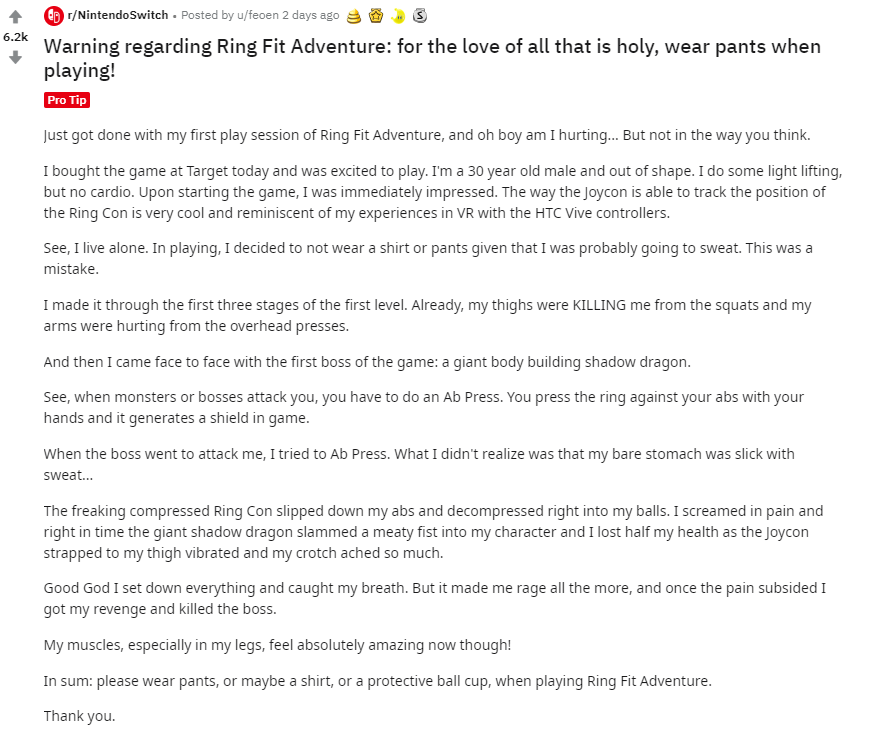Click the '2 days ago' timestamp
This screenshot has height=730, width=871.
pos(311,15)
